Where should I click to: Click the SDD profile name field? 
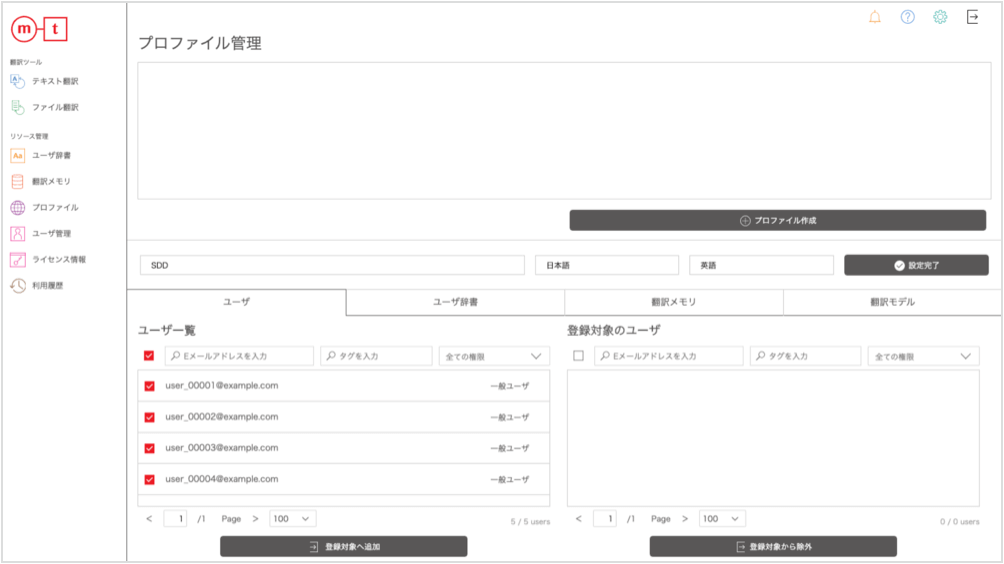tap(331, 266)
